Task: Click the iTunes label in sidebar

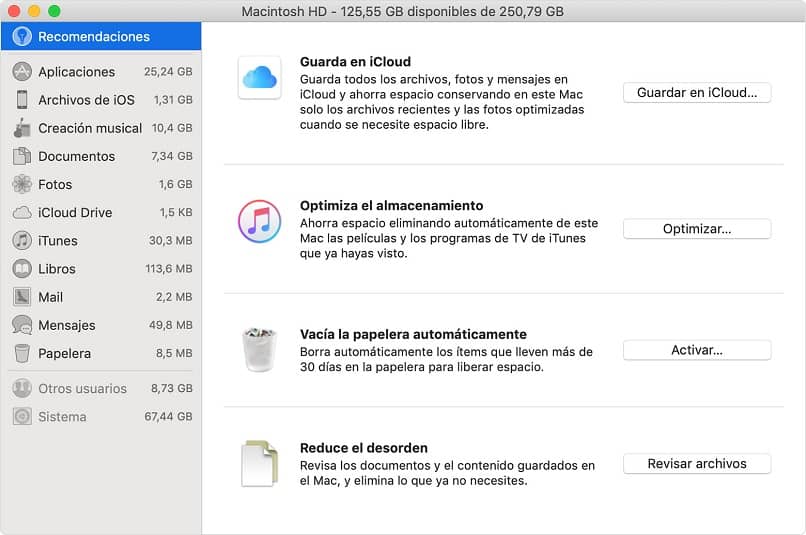Action: point(58,241)
